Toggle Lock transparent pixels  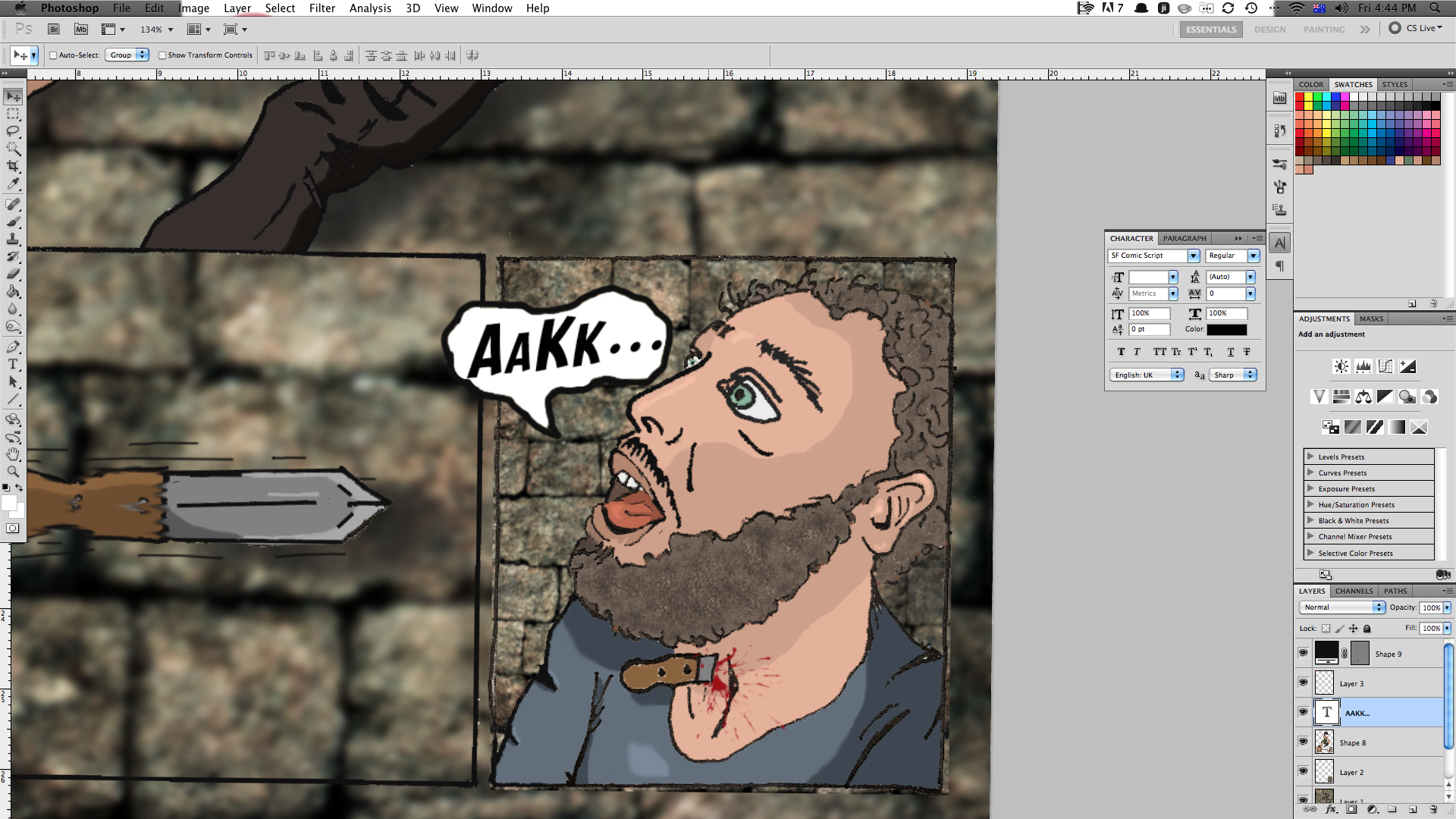(1326, 629)
